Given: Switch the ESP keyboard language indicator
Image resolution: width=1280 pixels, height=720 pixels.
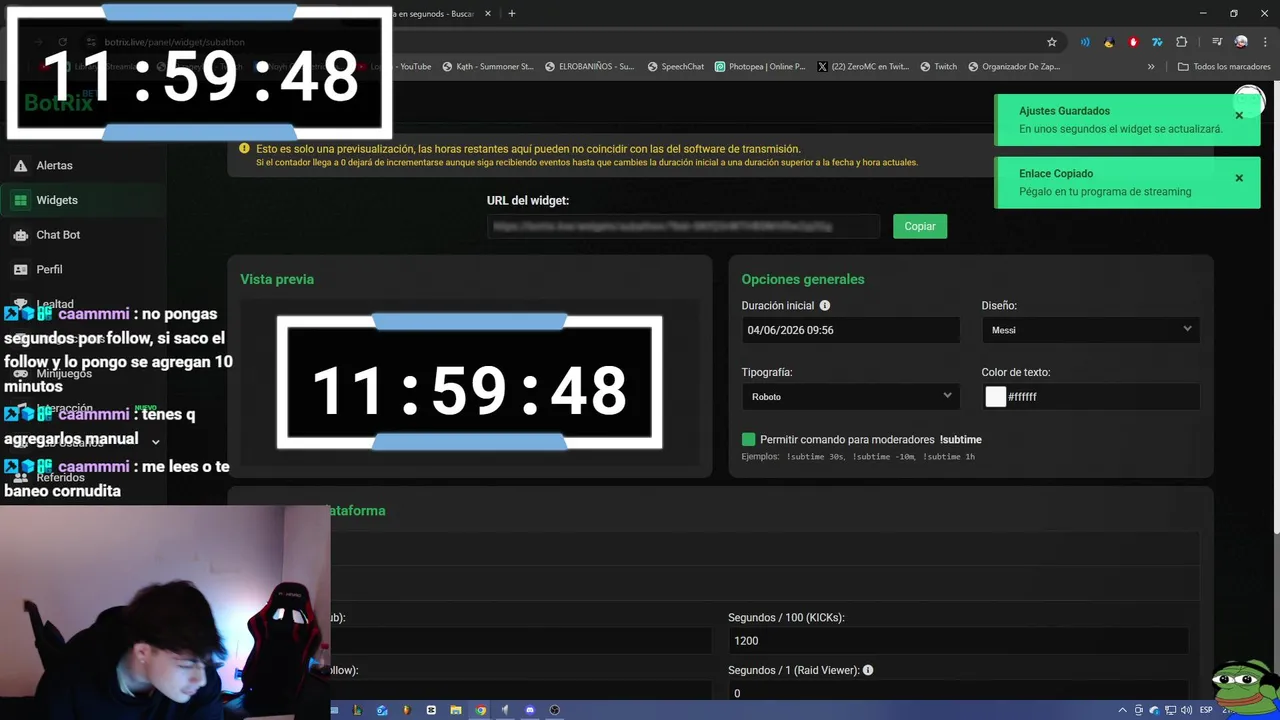Looking at the screenshot, I should click(x=1206, y=710).
